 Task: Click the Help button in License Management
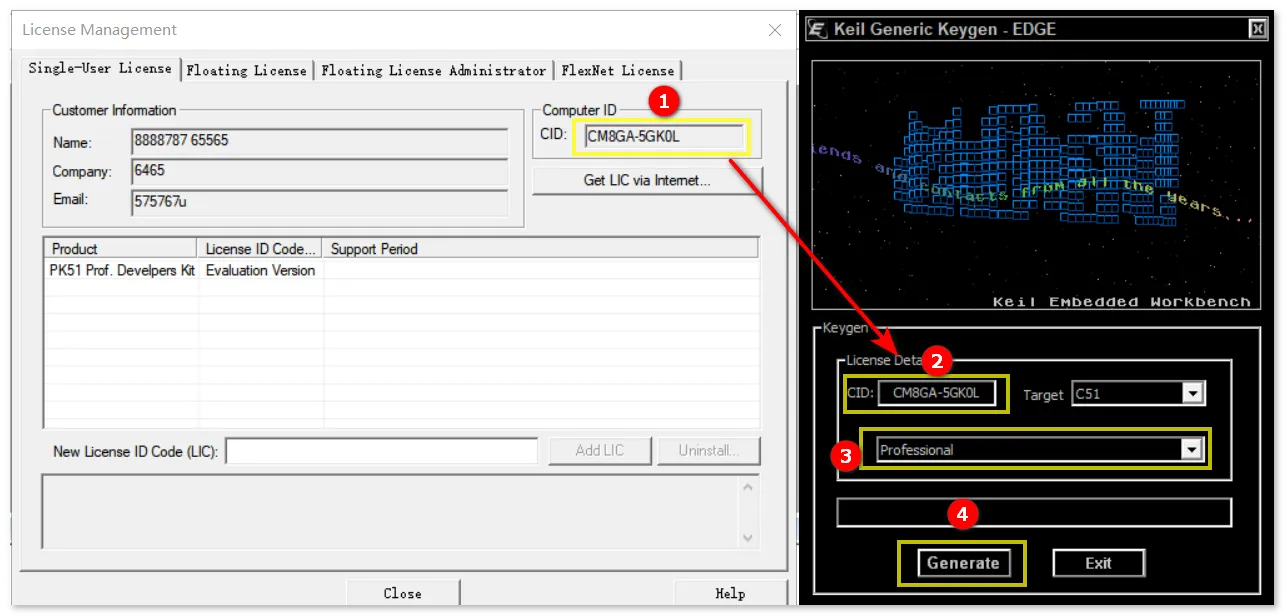730,593
